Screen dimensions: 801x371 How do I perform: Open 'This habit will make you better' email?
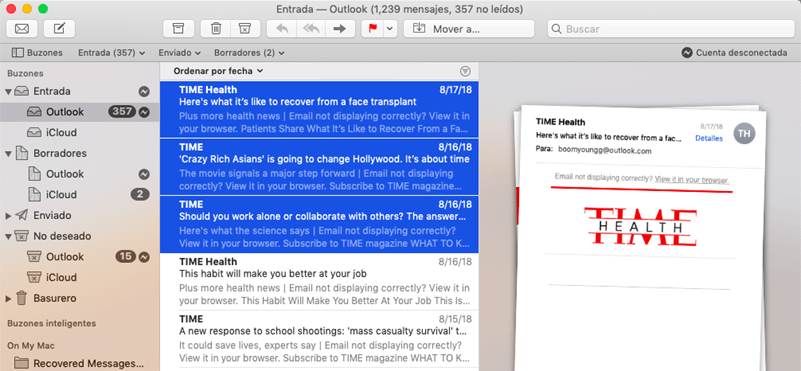pos(319,281)
